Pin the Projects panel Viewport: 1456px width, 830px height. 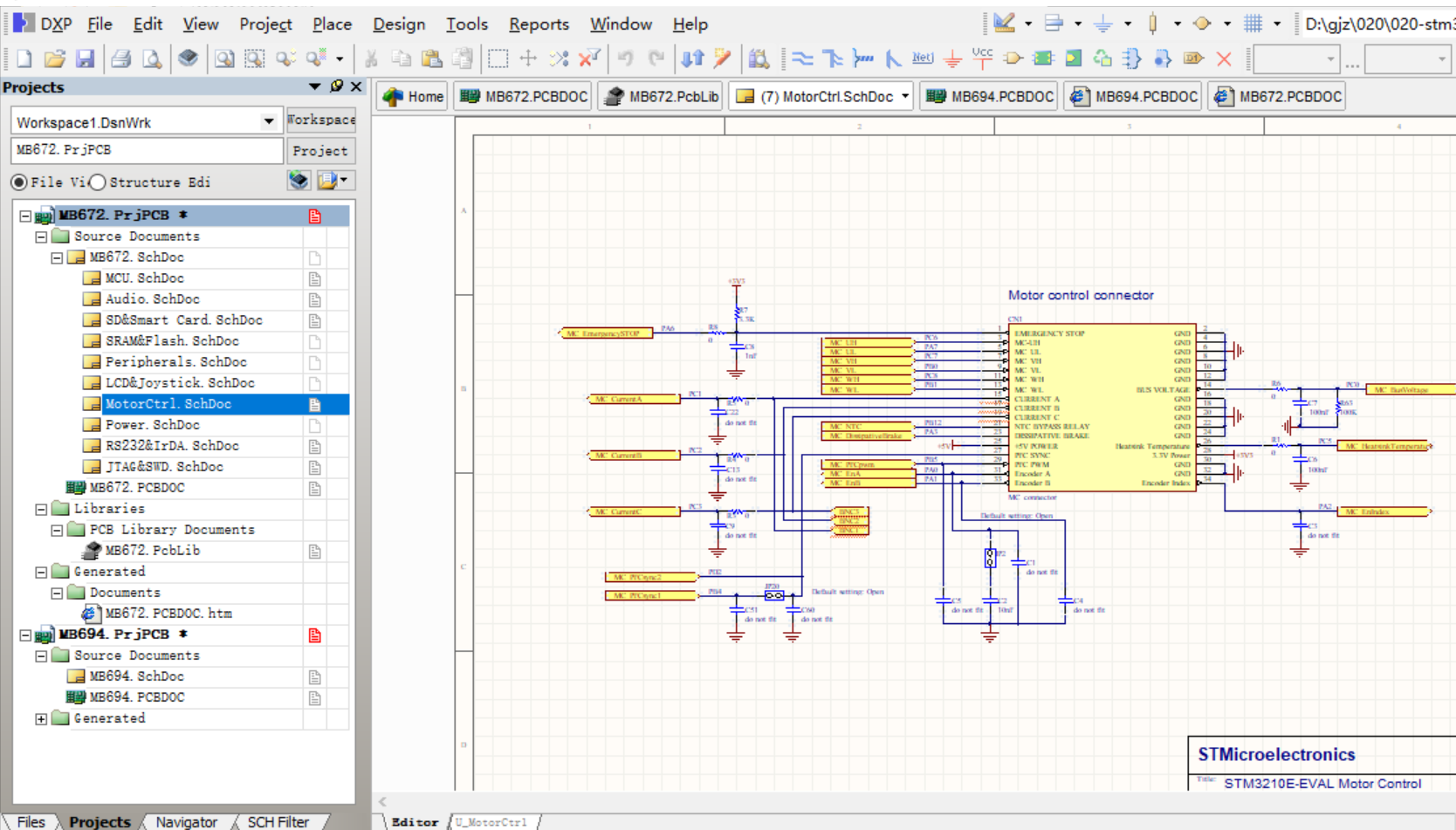tap(337, 86)
